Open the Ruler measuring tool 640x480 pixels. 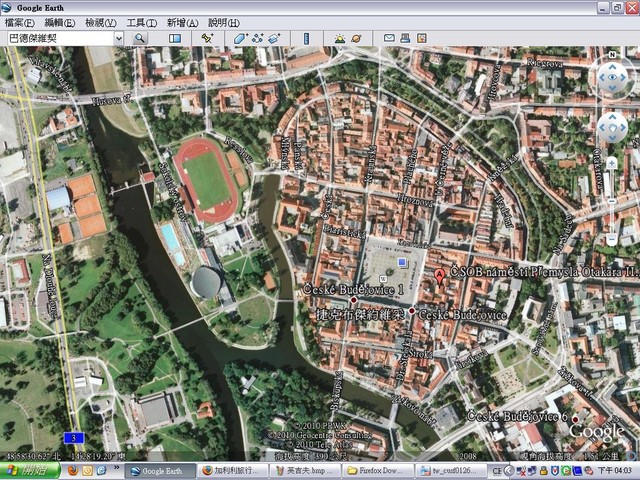click(x=306, y=38)
